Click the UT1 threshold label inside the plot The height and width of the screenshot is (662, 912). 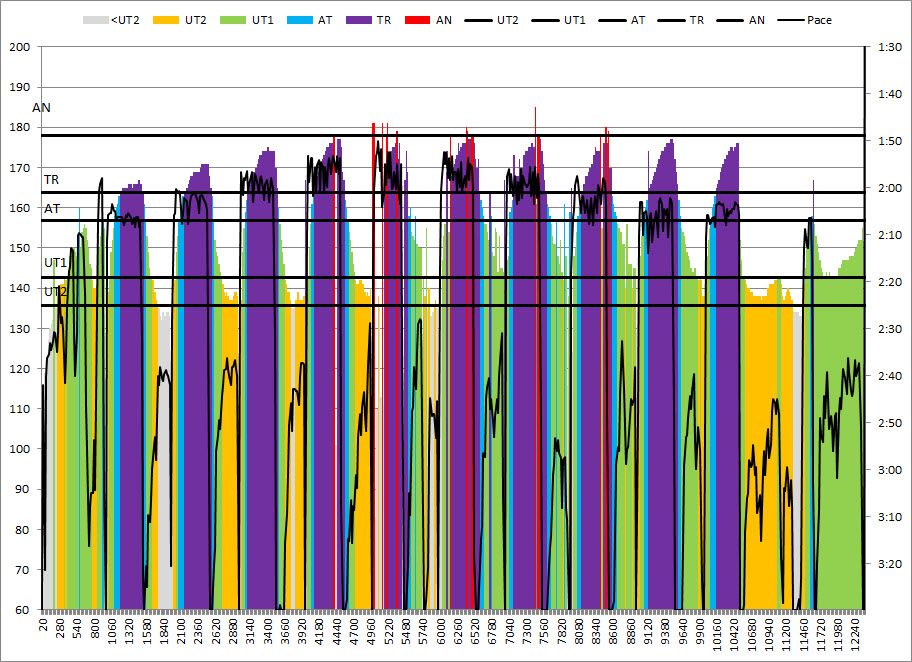coord(55,262)
